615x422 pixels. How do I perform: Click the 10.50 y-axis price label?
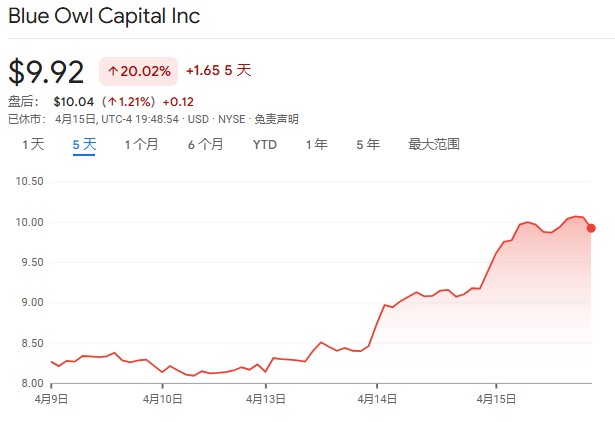(30, 181)
